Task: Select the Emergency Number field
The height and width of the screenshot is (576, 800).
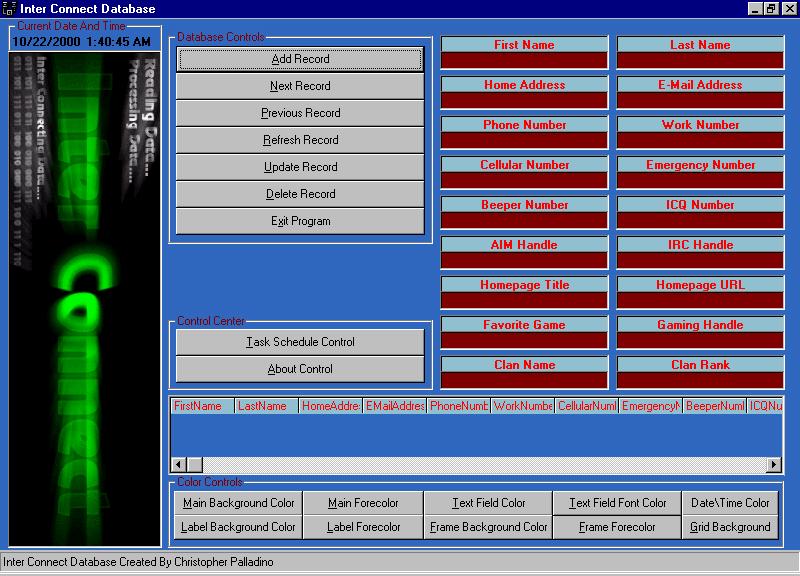Action: pyautogui.click(x=700, y=180)
